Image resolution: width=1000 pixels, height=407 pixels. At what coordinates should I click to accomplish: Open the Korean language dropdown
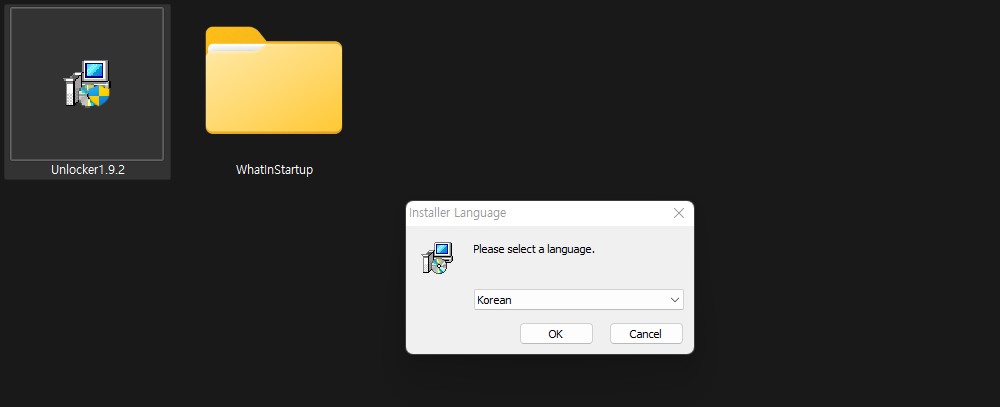[578, 300]
